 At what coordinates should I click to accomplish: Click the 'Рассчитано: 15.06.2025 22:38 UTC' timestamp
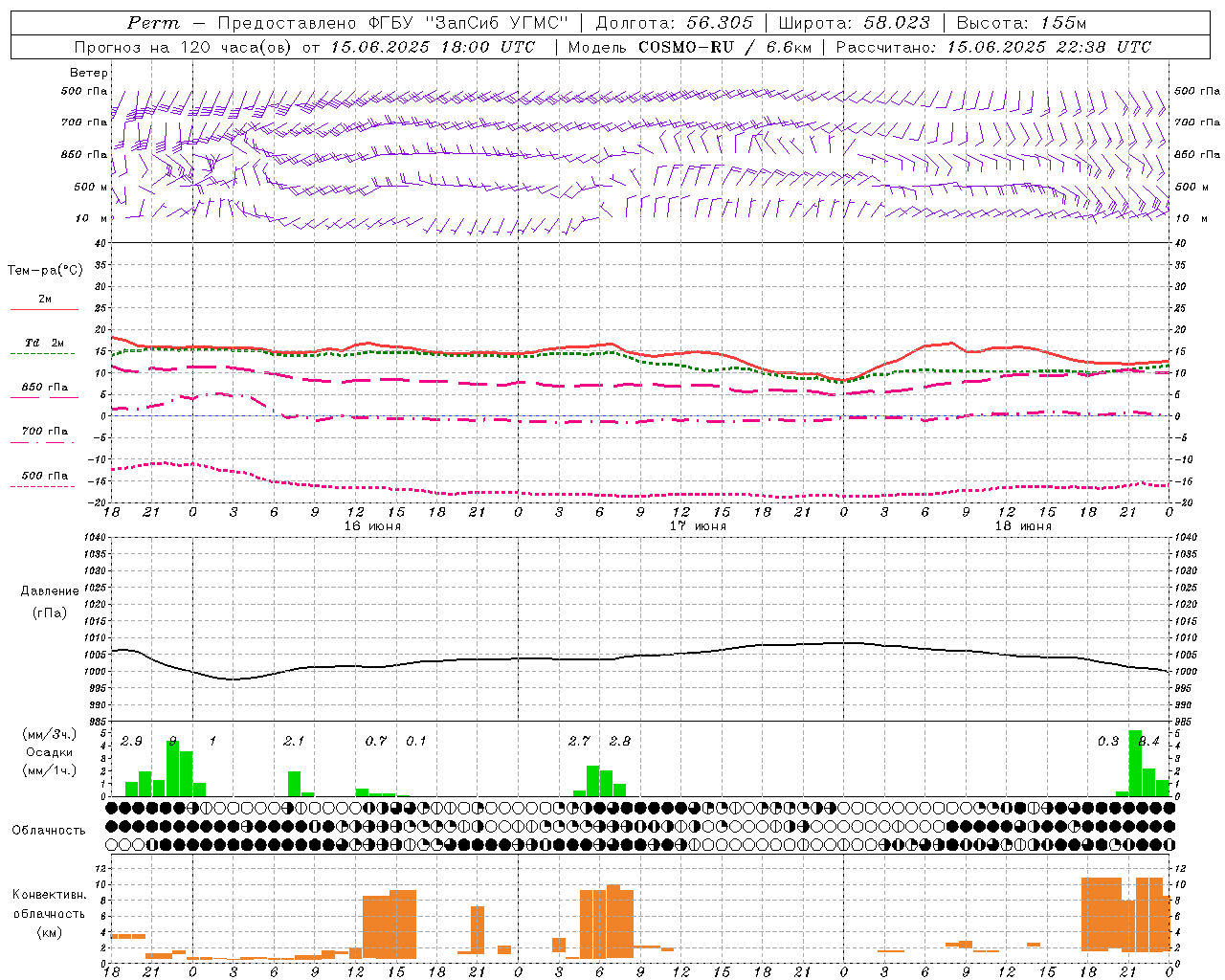993,47
